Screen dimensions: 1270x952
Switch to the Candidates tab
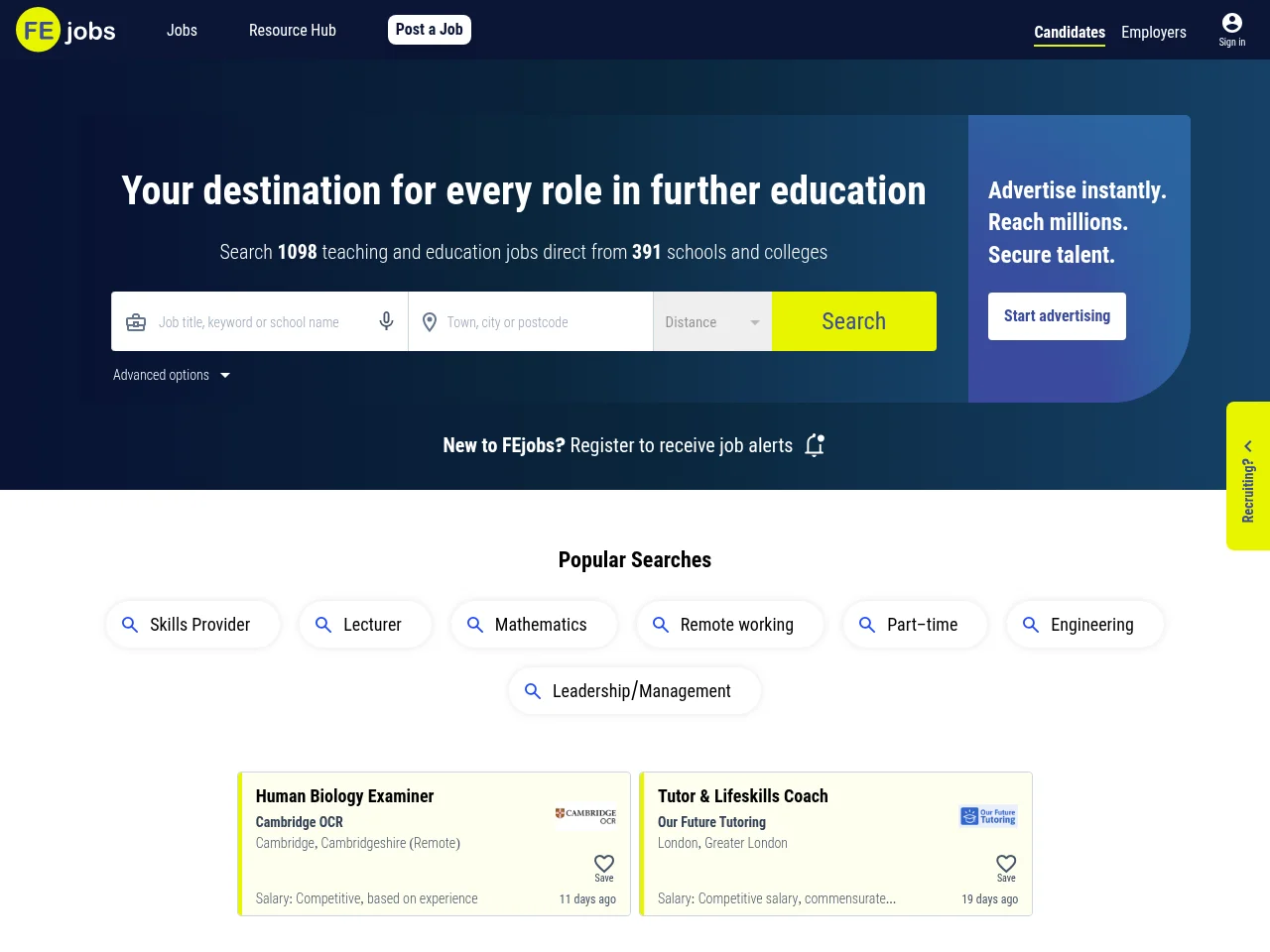point(1070,33)
